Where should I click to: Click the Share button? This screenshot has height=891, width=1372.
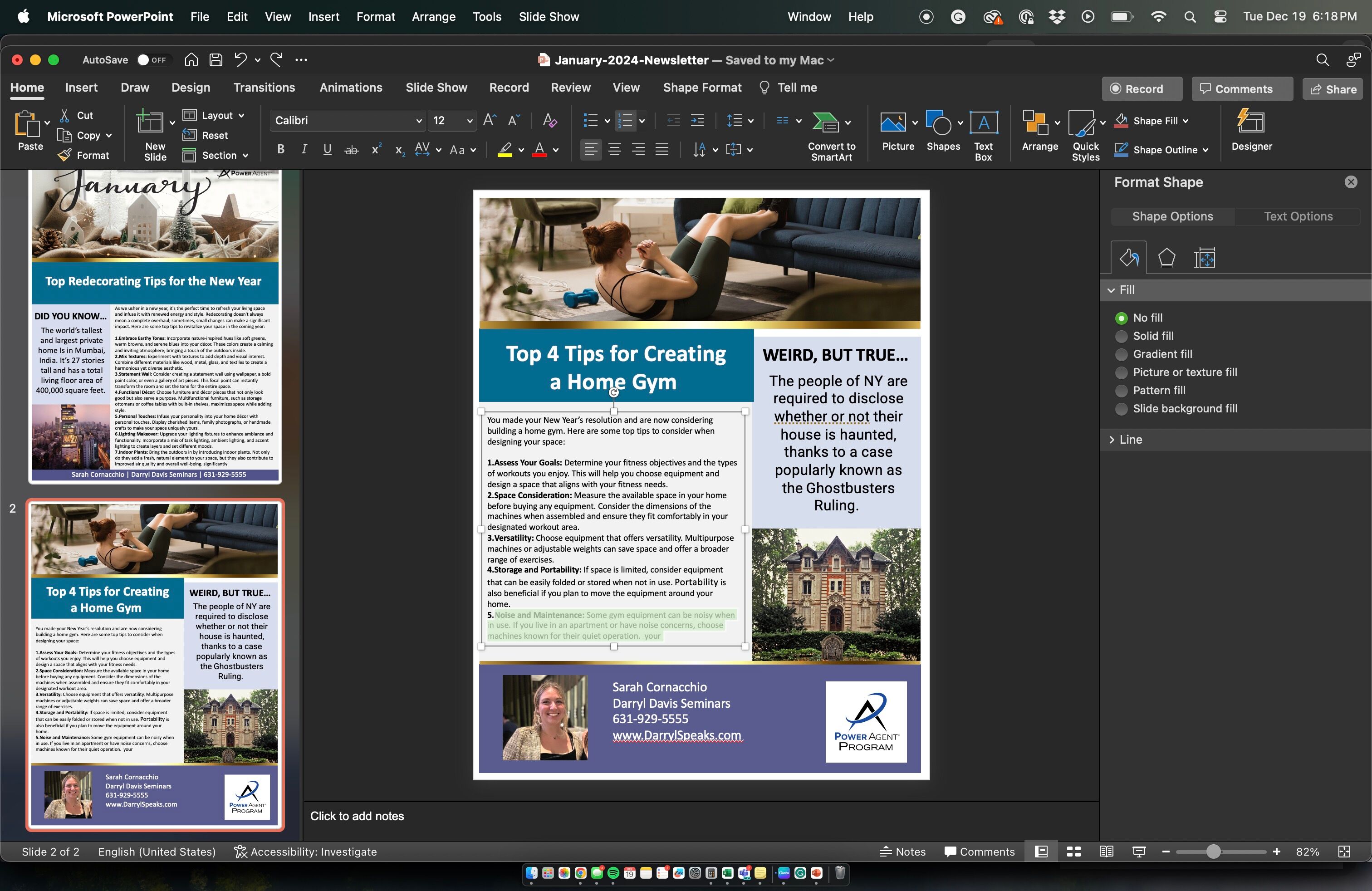(1333, 89)
